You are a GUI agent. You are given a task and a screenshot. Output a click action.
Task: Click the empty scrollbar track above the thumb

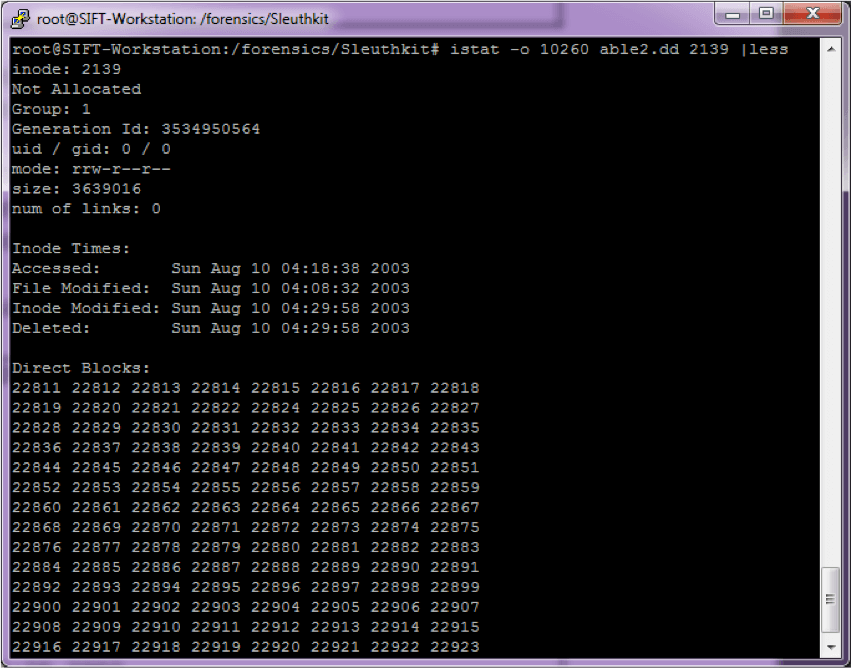(x=829, y=300)
